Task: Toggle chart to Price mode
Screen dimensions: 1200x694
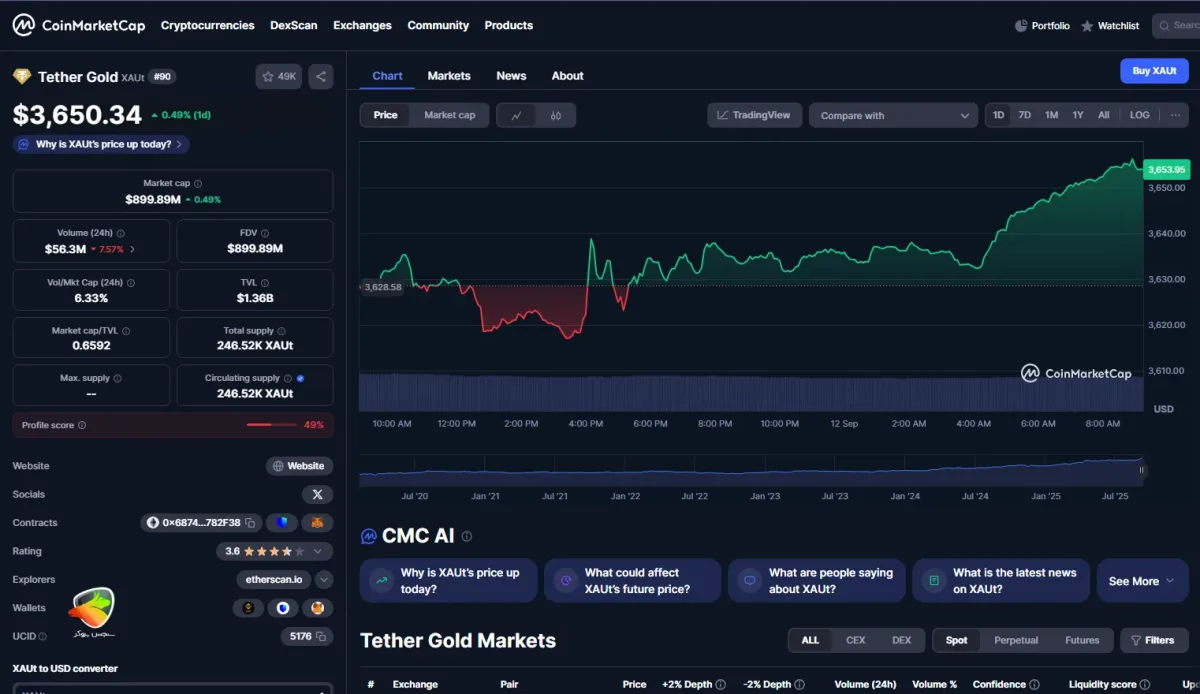Action: point(386,115)
